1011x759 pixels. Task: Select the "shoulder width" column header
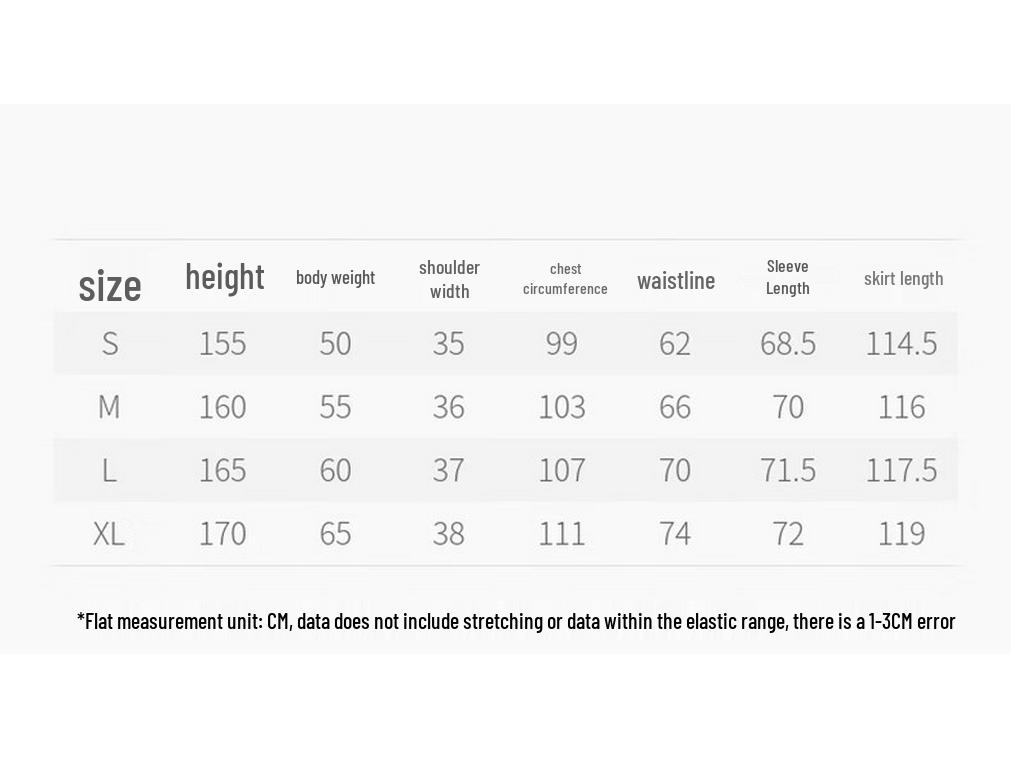point(449,279)
